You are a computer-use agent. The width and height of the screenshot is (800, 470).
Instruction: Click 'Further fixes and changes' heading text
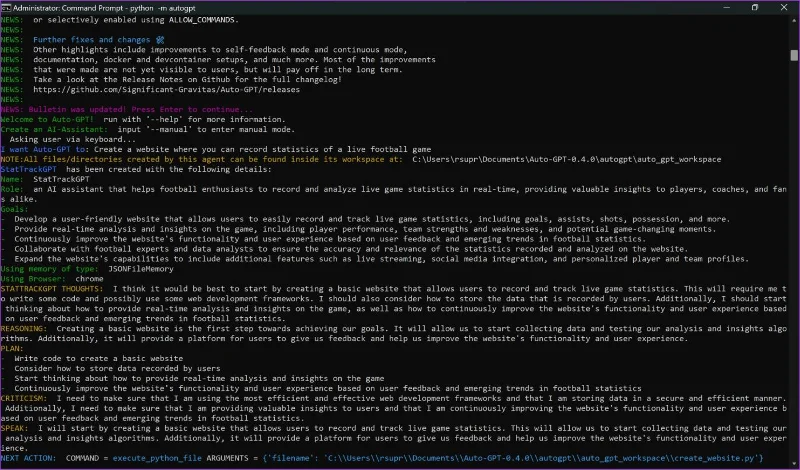click(x=92, y=40)
